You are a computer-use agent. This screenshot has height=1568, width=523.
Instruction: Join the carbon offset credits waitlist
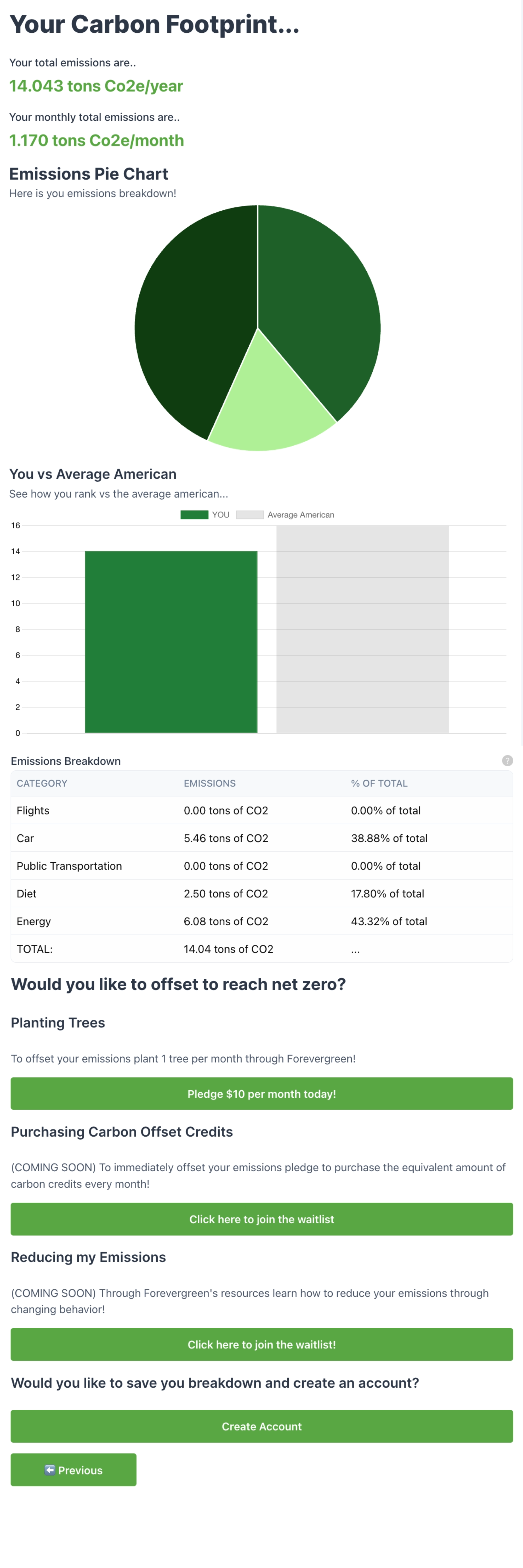pos(261,1219)
